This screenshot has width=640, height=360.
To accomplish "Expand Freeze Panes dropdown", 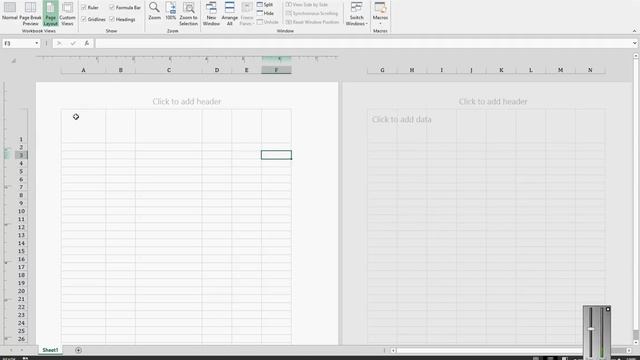I will [246, 13].
